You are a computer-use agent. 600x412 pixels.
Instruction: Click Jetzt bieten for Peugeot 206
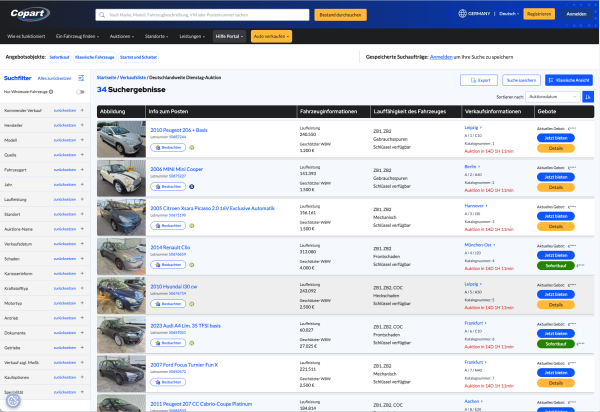(556, 138)
